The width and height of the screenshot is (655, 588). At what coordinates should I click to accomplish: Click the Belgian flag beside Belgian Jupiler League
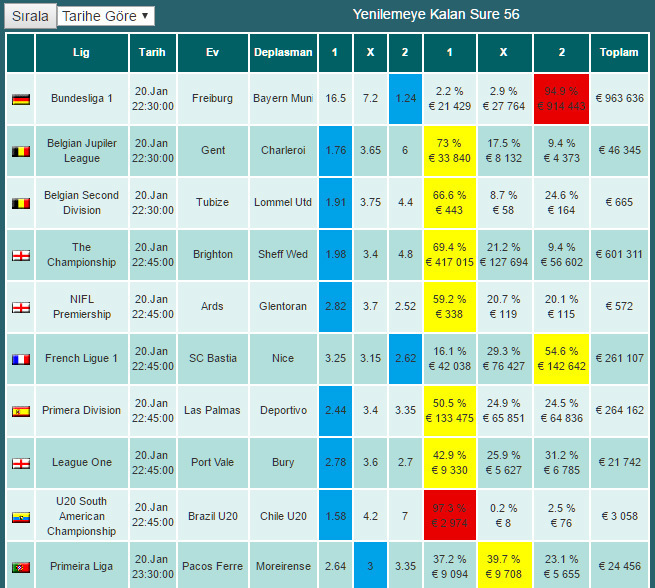(20, 151)
